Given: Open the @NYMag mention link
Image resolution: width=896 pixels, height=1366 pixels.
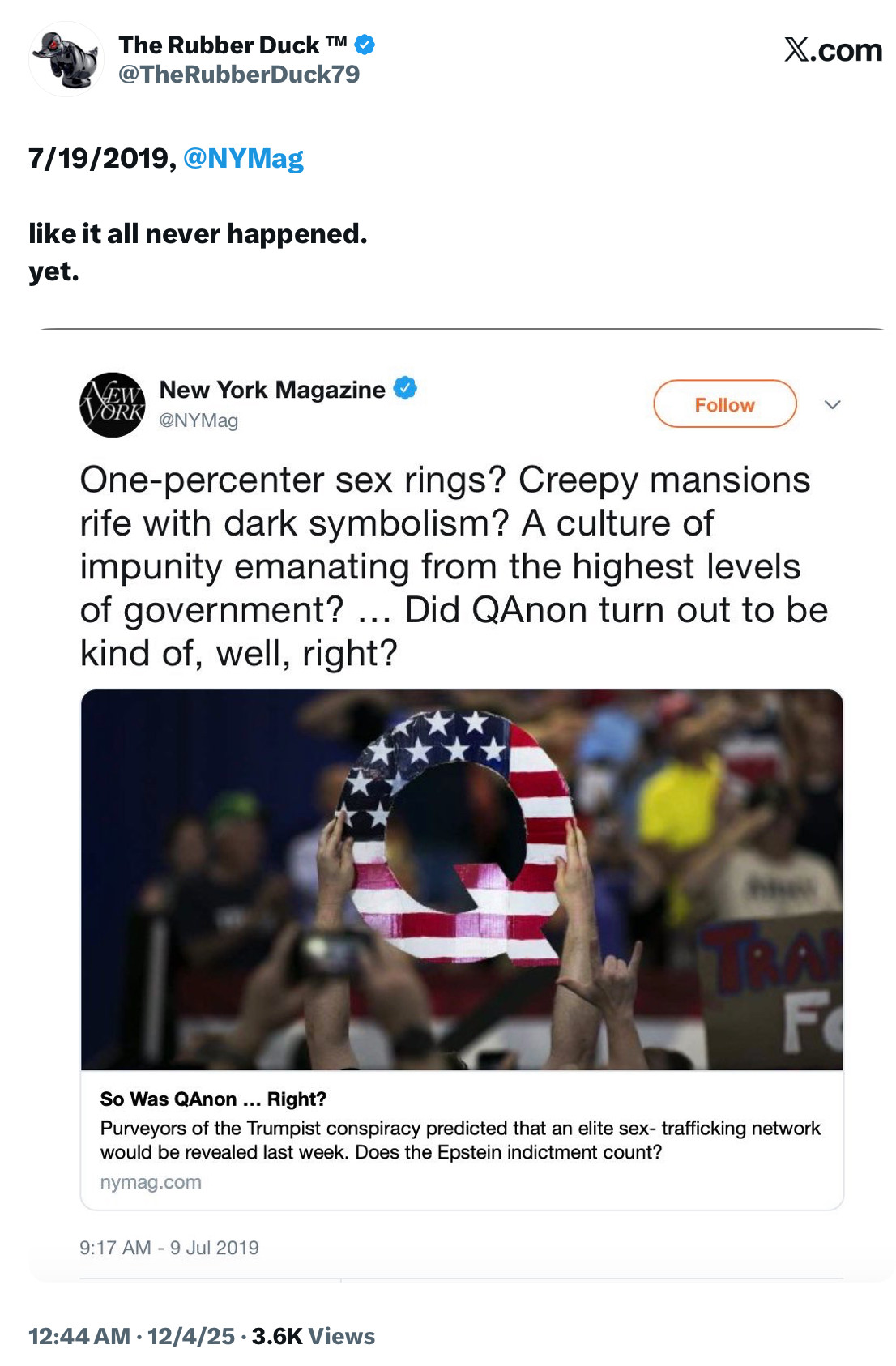Looking at the screenshot, I should coord(243,158).
